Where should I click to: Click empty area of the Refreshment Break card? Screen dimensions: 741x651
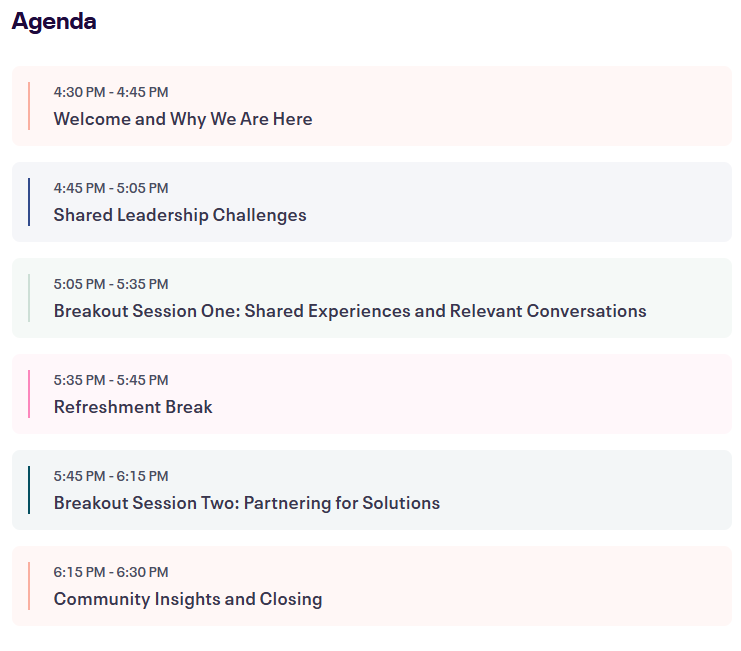(x=473, y=394)
